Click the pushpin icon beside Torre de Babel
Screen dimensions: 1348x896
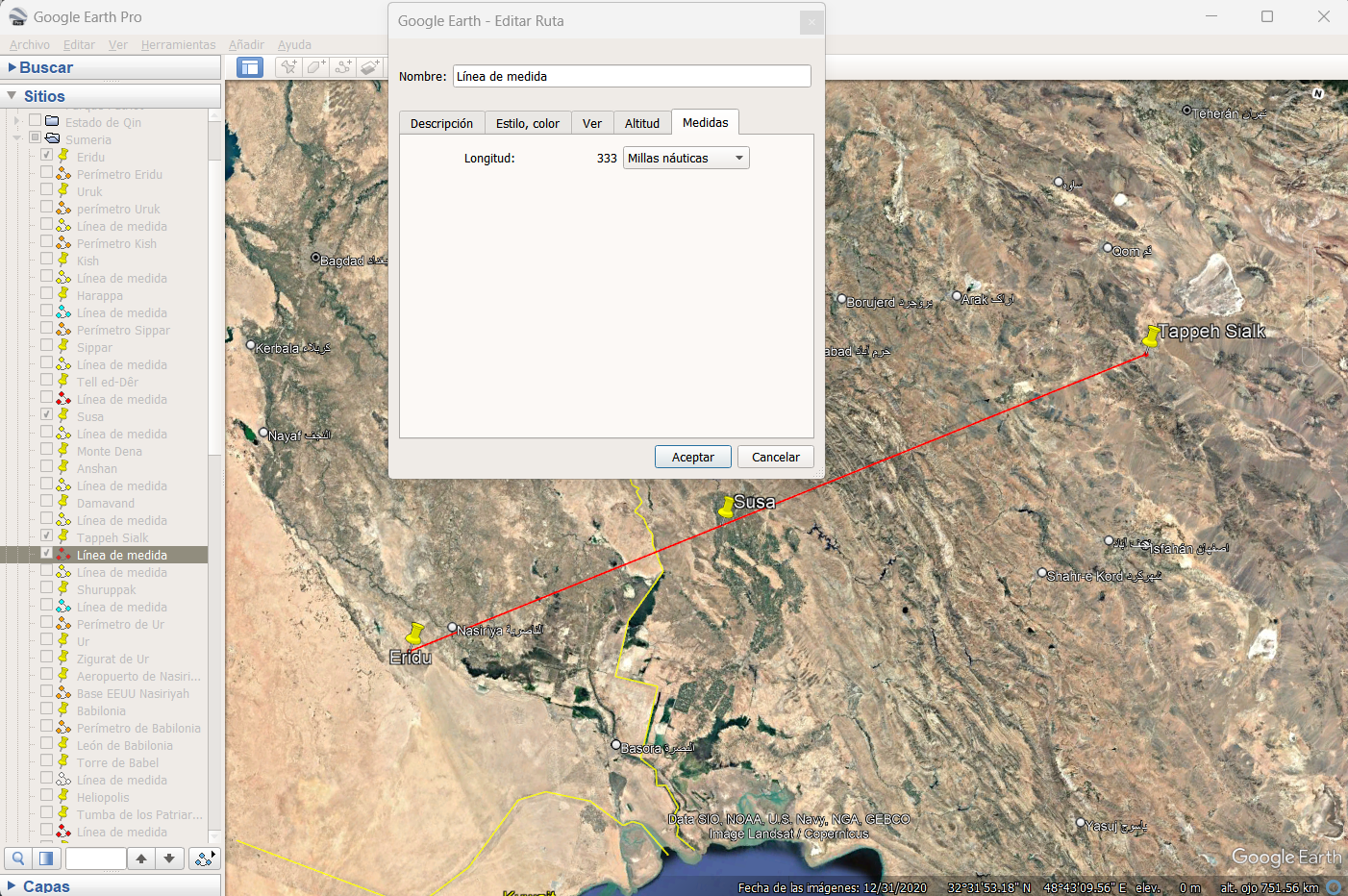63,761
